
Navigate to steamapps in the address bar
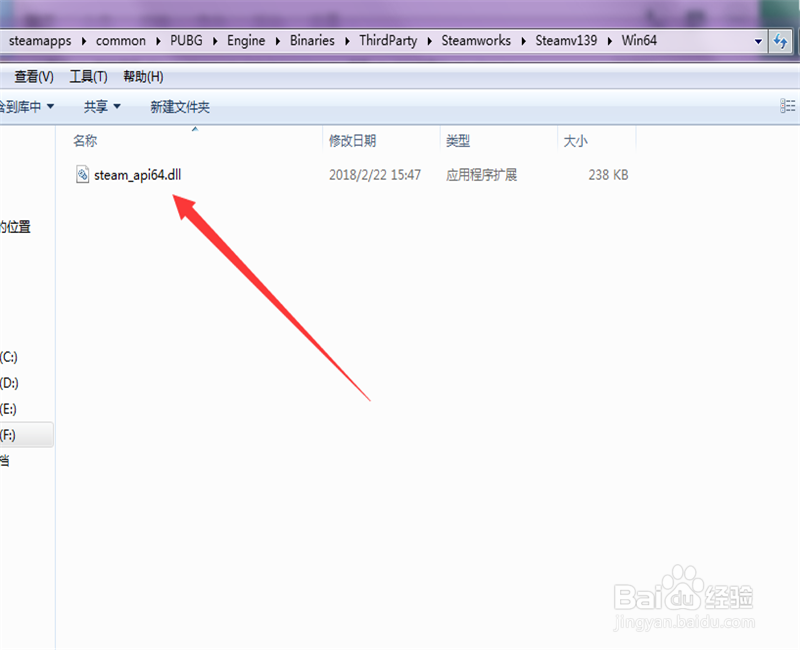(x=40, y=41)
